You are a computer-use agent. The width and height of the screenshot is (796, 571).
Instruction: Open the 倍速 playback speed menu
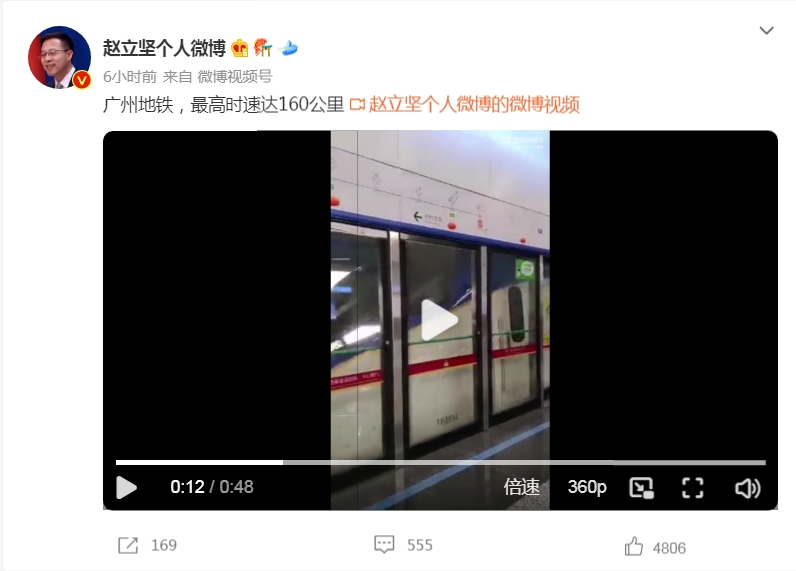pos(521,487)
